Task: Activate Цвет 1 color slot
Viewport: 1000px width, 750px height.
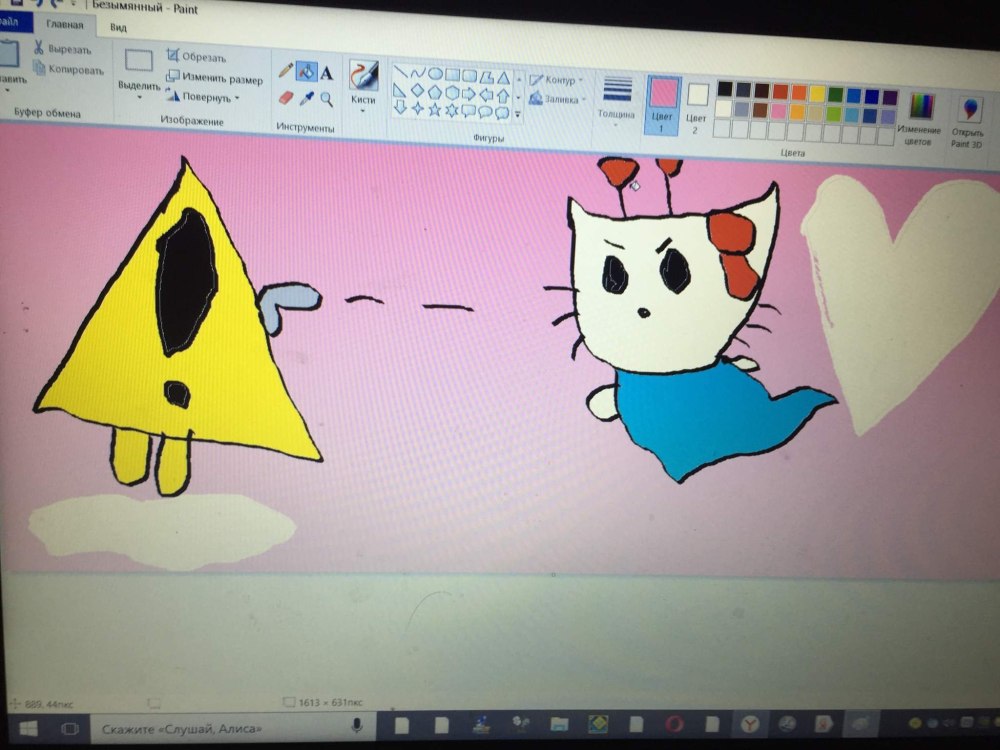Action: pos(663,105)
